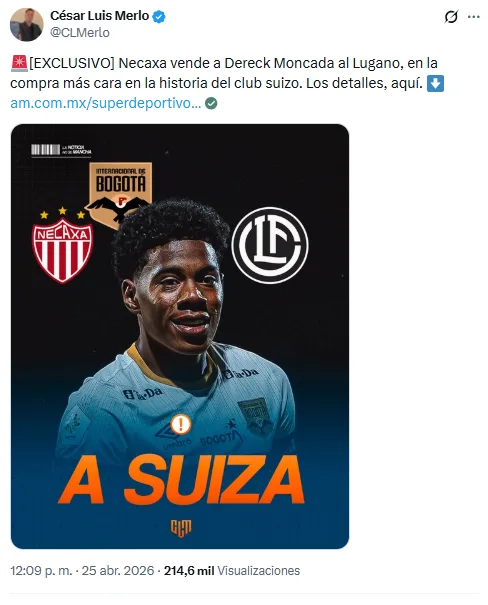488x605 pixels.
Task: Open the three-dot more options menu
Action: [473, 17]
